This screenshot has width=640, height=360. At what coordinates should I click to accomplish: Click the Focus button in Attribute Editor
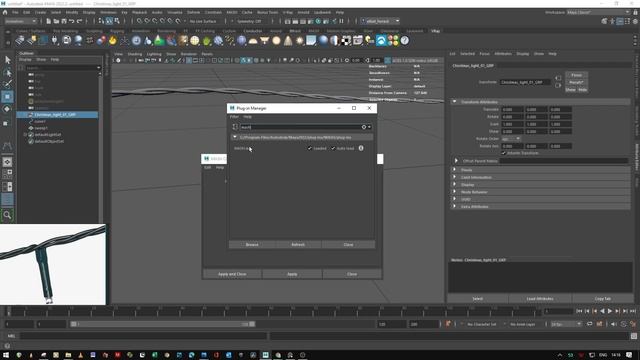[x=576, y=75]
